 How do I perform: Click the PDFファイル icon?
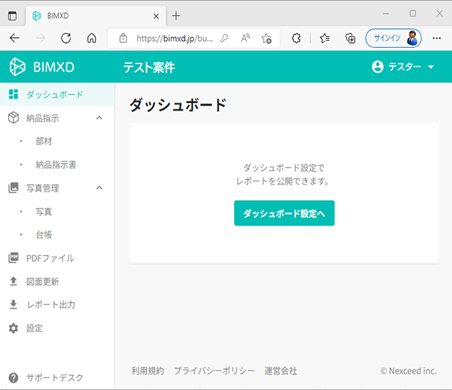[13, 258]
